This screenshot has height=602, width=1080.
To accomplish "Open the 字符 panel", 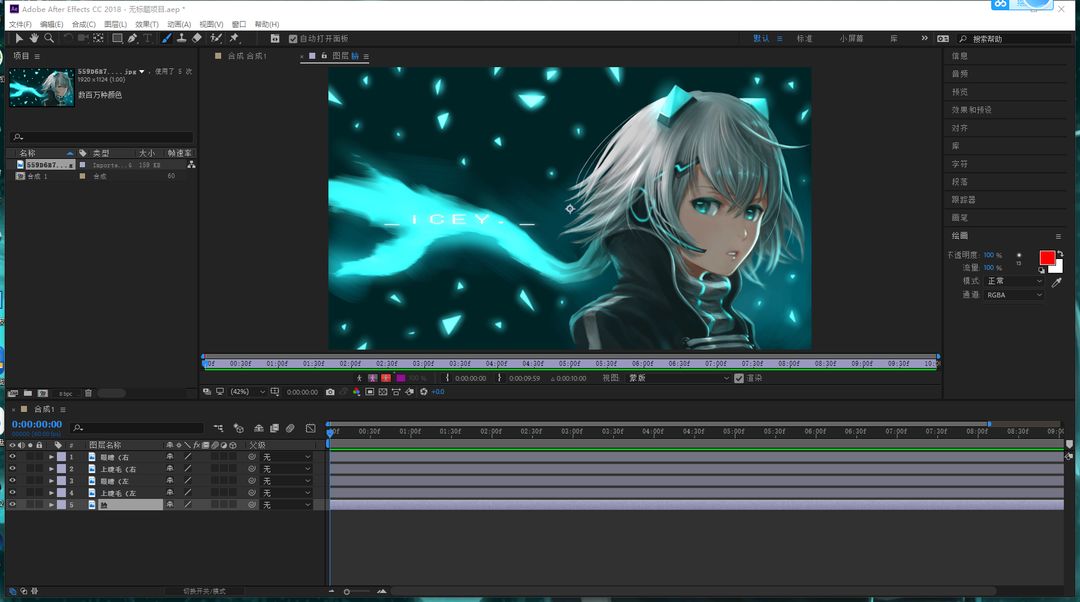I will tap(959, 164).
